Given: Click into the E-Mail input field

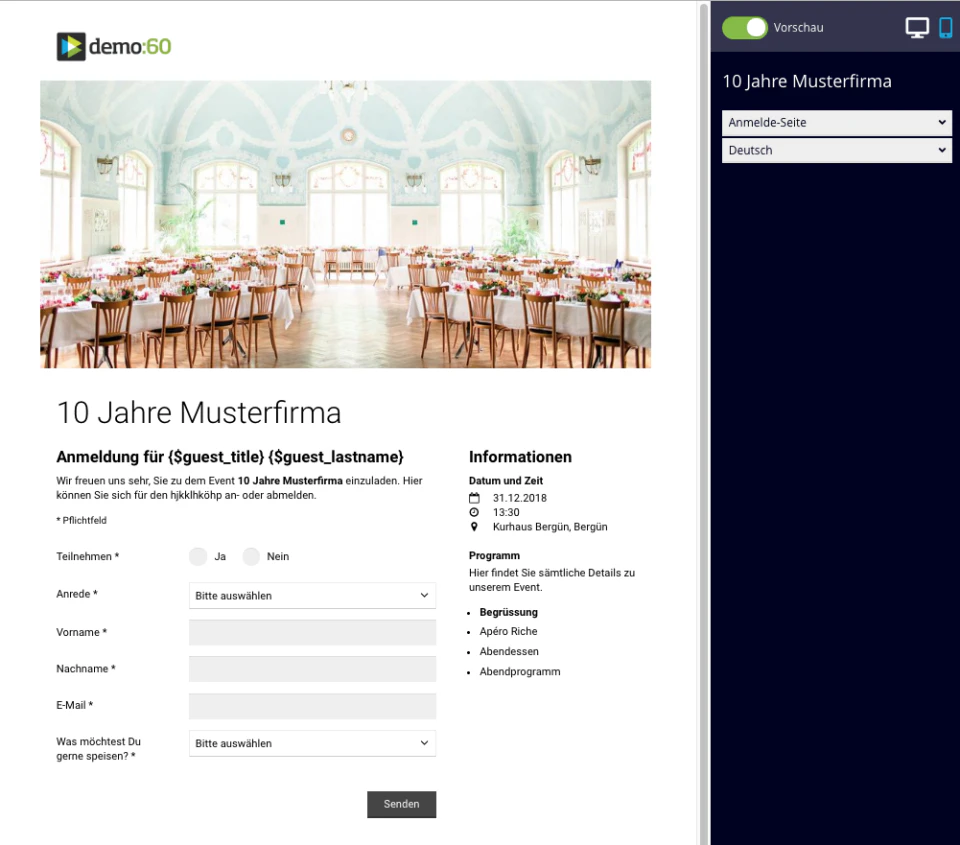Looking at the screenshot, I should pos(312,705).
